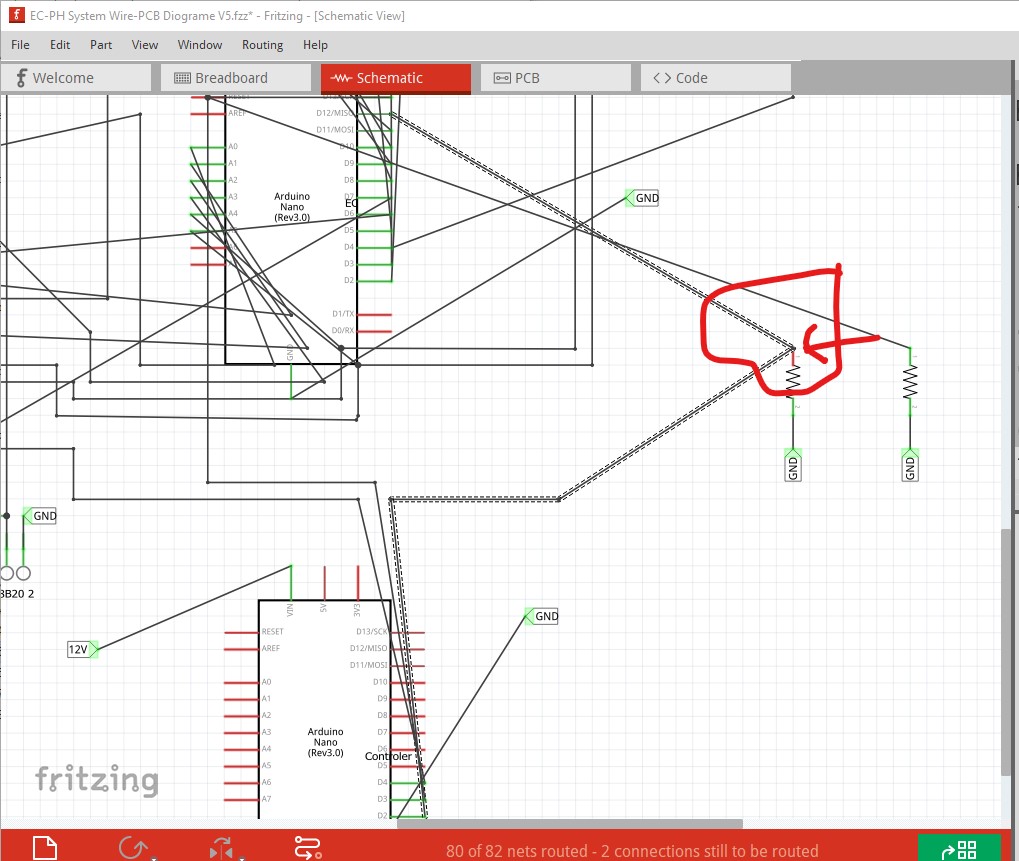Click the Autoroute icon
Screen dimensions: 1019x861
click(x=307, y=848)
